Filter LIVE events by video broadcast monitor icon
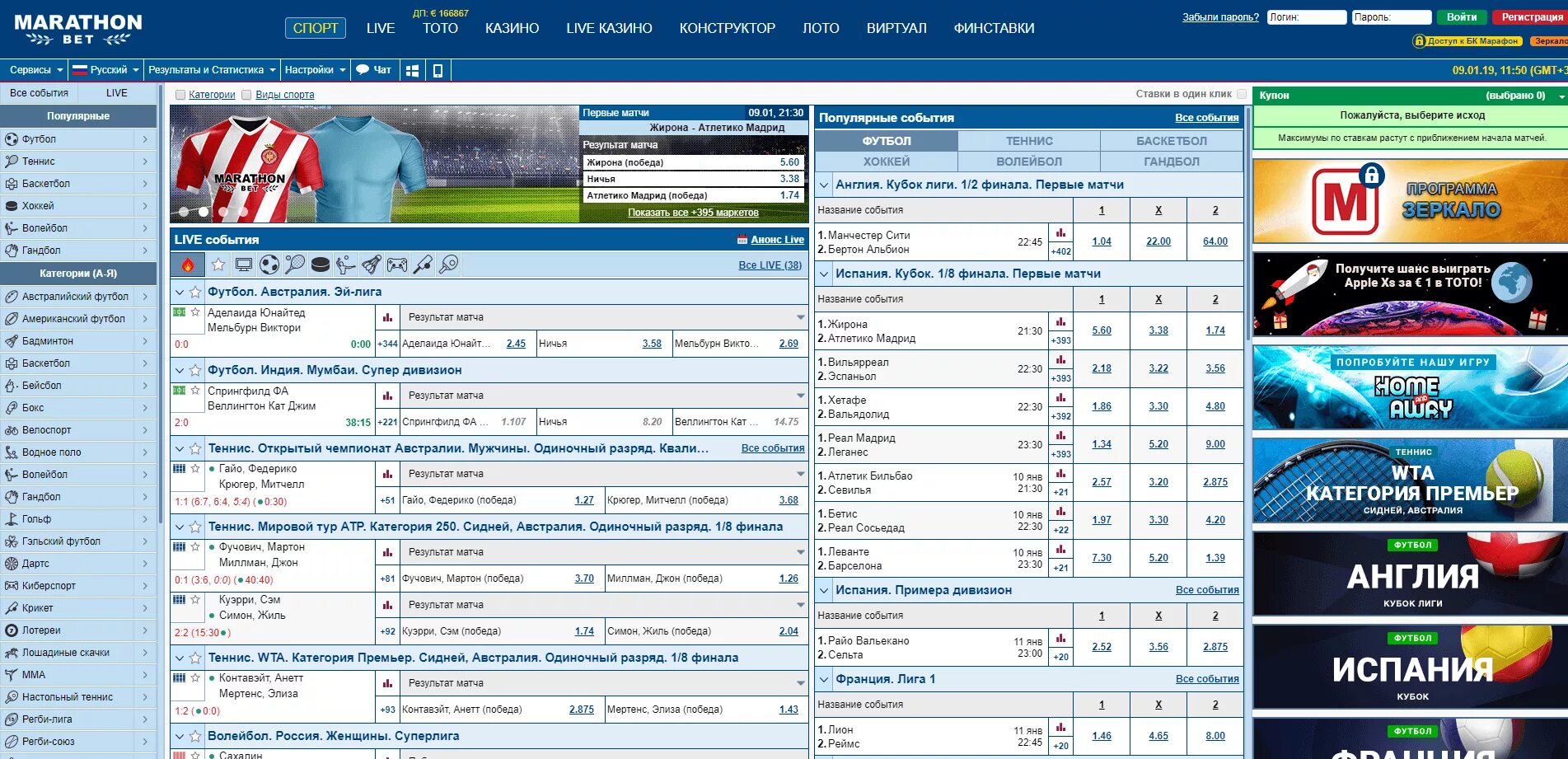Image resolution: width=1568 pixels, height=759 pixels. click(x=244, y=265)
